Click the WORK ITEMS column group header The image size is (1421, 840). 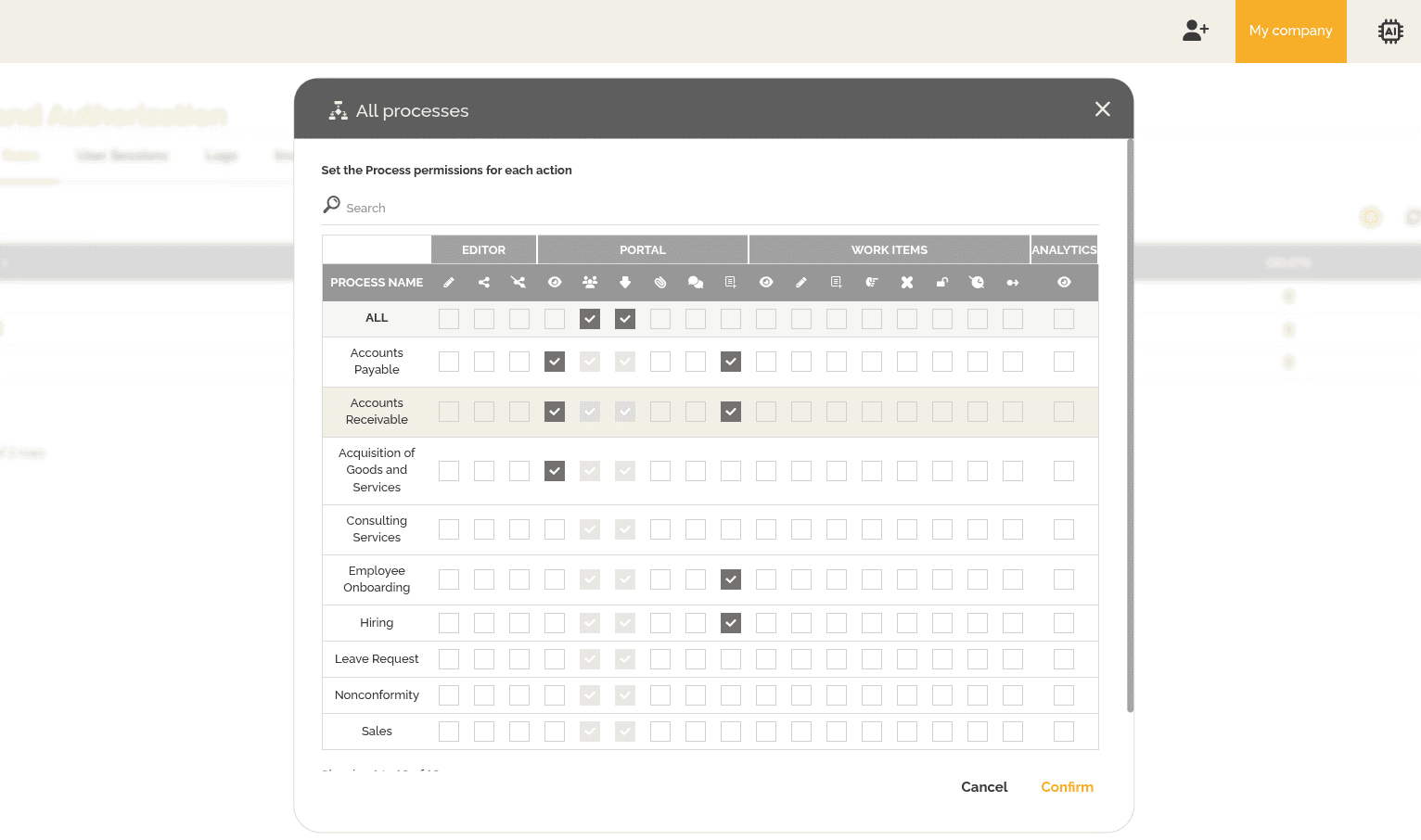click(889, 250)
